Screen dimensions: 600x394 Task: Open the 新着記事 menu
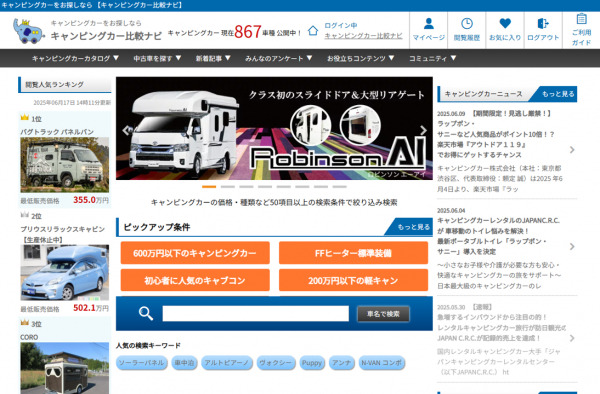coord(213,58)
